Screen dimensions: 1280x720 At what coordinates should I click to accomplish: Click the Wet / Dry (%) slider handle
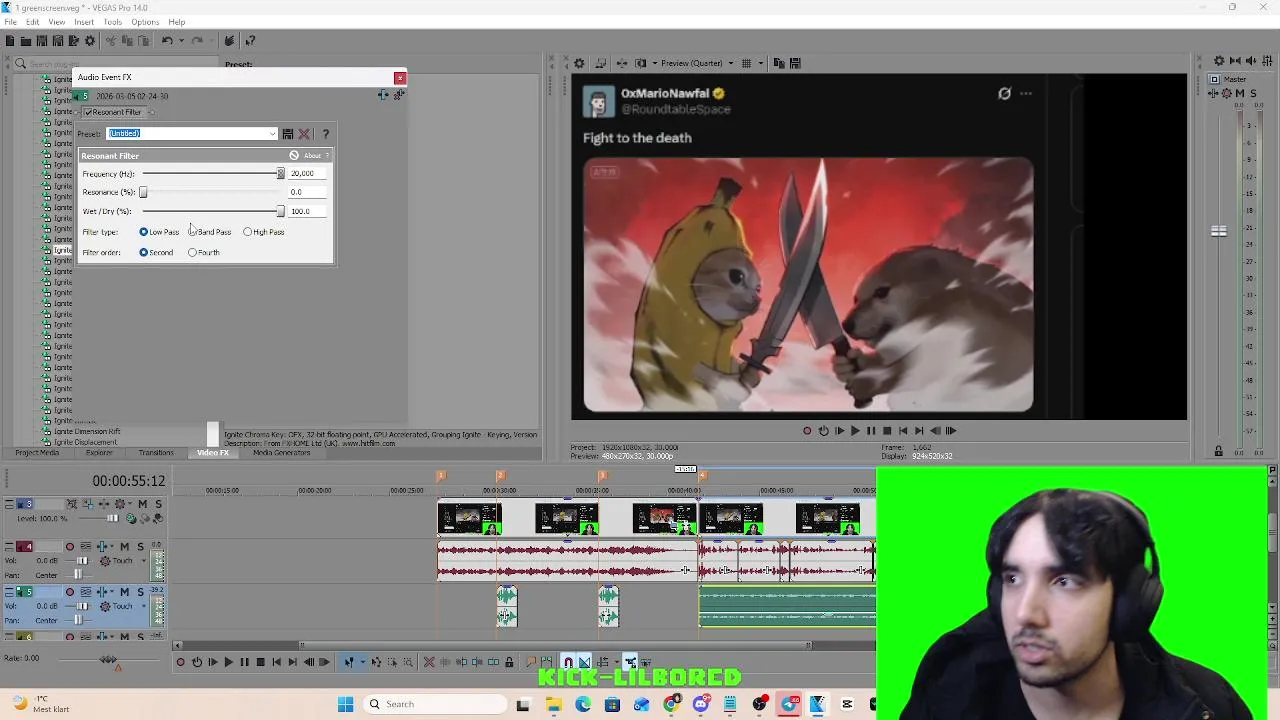click(x=280, y=211)
